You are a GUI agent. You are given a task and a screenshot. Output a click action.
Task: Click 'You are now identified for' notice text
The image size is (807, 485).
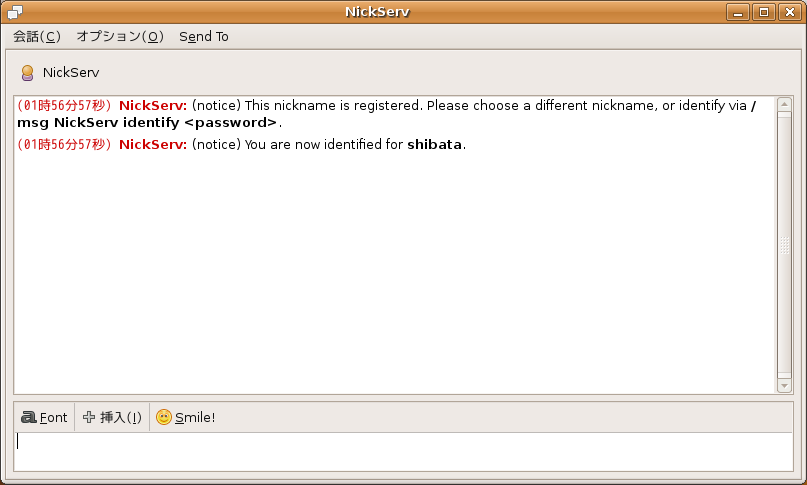(323, 145)
